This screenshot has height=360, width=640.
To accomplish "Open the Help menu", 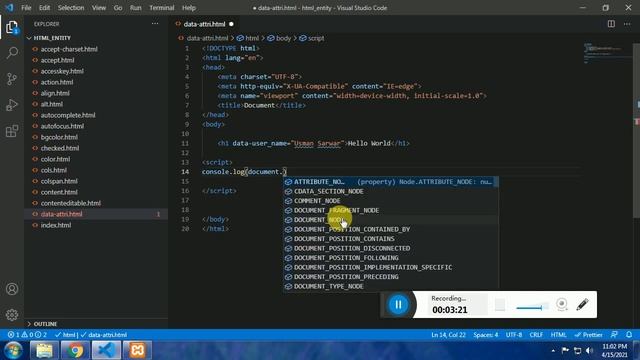I will click(x=189, y=8).
